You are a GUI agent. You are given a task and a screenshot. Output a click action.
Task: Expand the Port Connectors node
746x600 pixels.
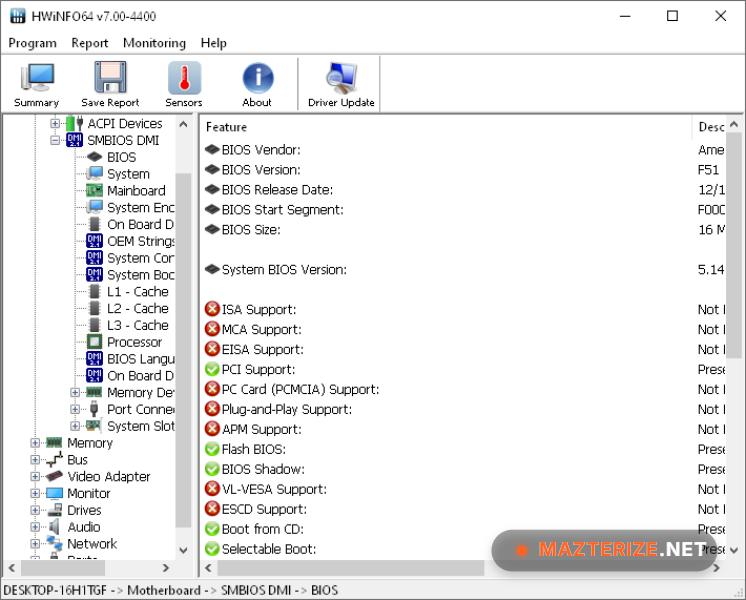(x=75, y=409)
